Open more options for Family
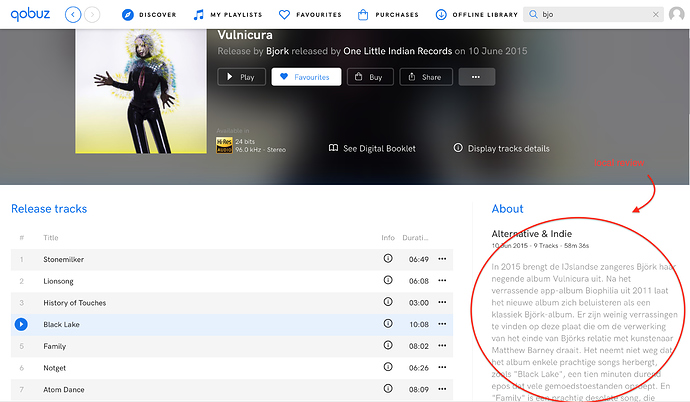The width and height of the screenshot is (690, 402). (x=442, y=346)
